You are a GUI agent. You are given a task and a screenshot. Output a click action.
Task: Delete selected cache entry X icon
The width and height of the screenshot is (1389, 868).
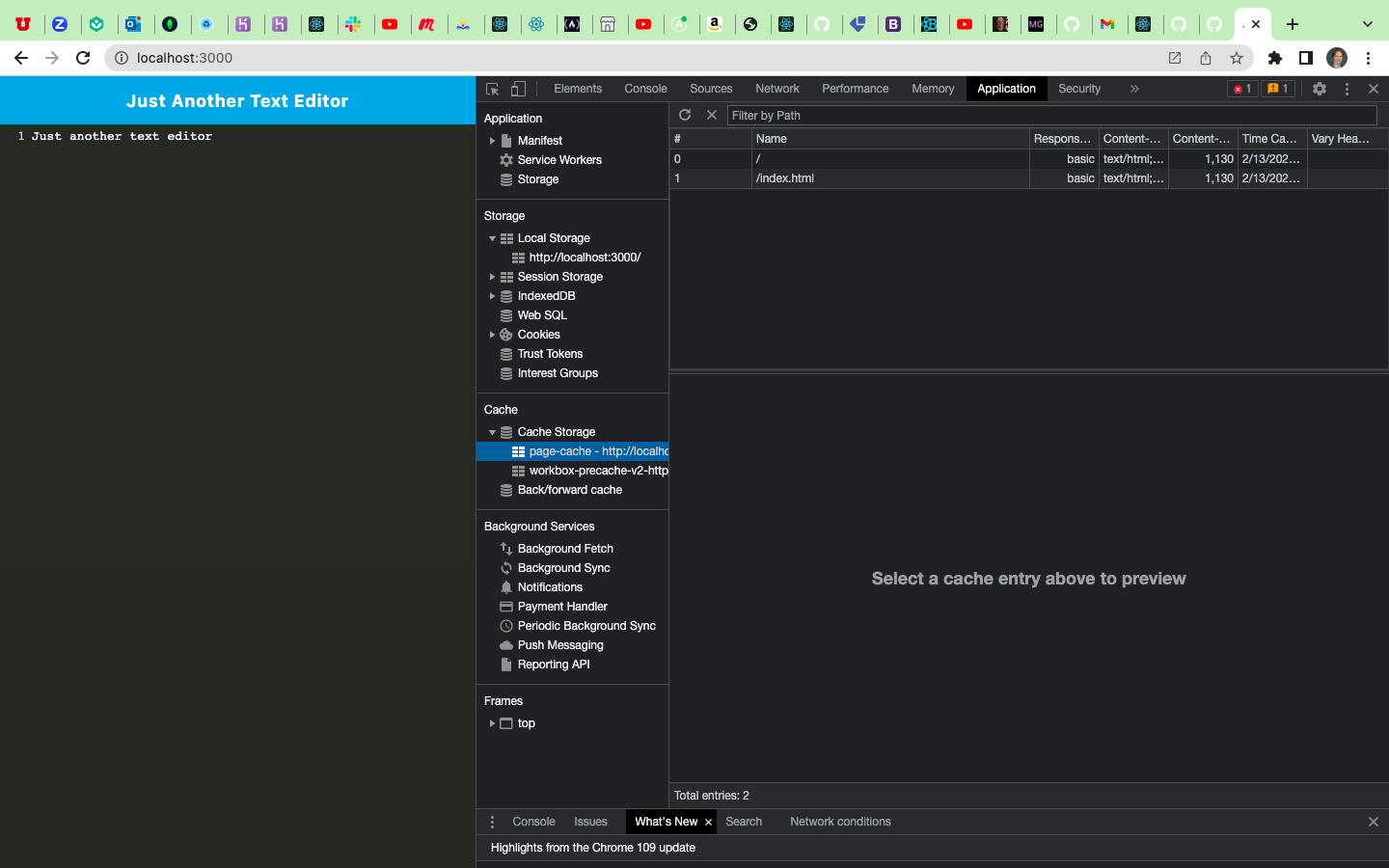pos(712,115)
